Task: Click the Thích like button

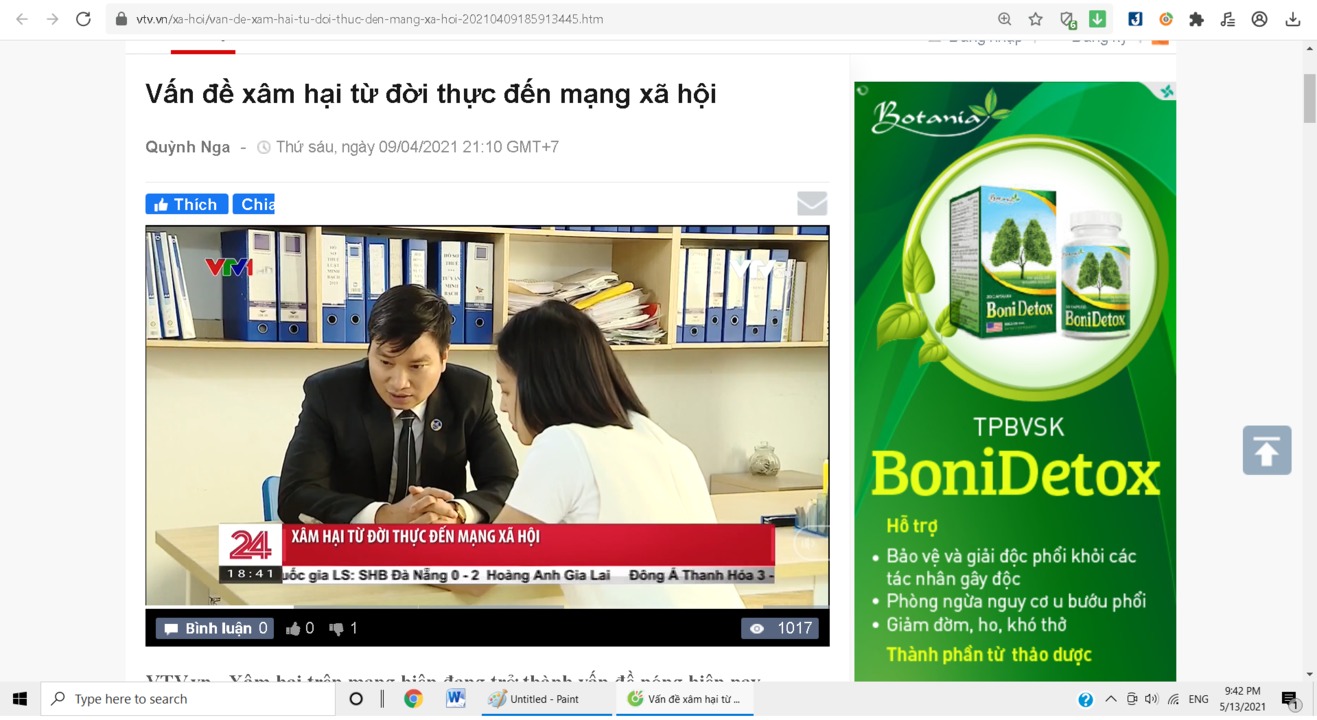Action: [x=186, y=204]
